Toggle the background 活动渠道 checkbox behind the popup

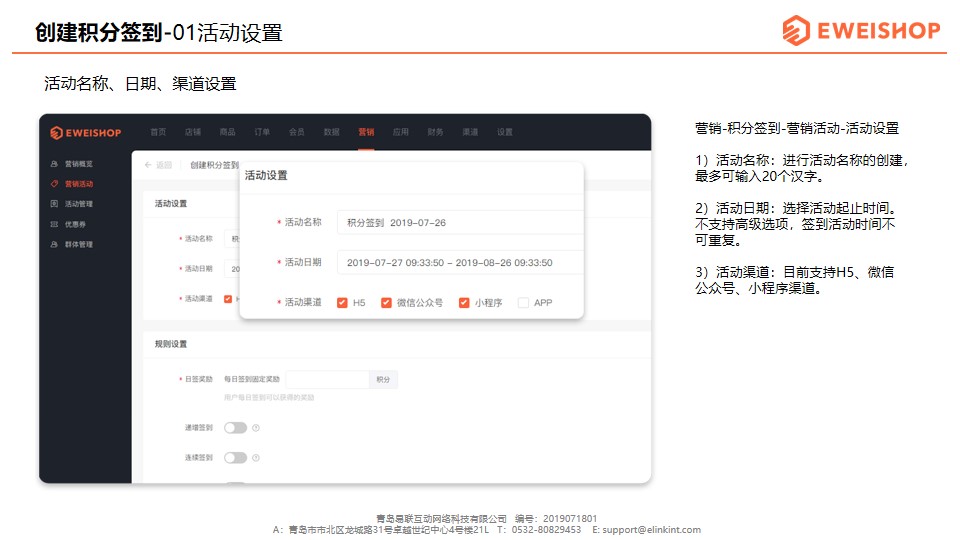[x=228, y=299]
